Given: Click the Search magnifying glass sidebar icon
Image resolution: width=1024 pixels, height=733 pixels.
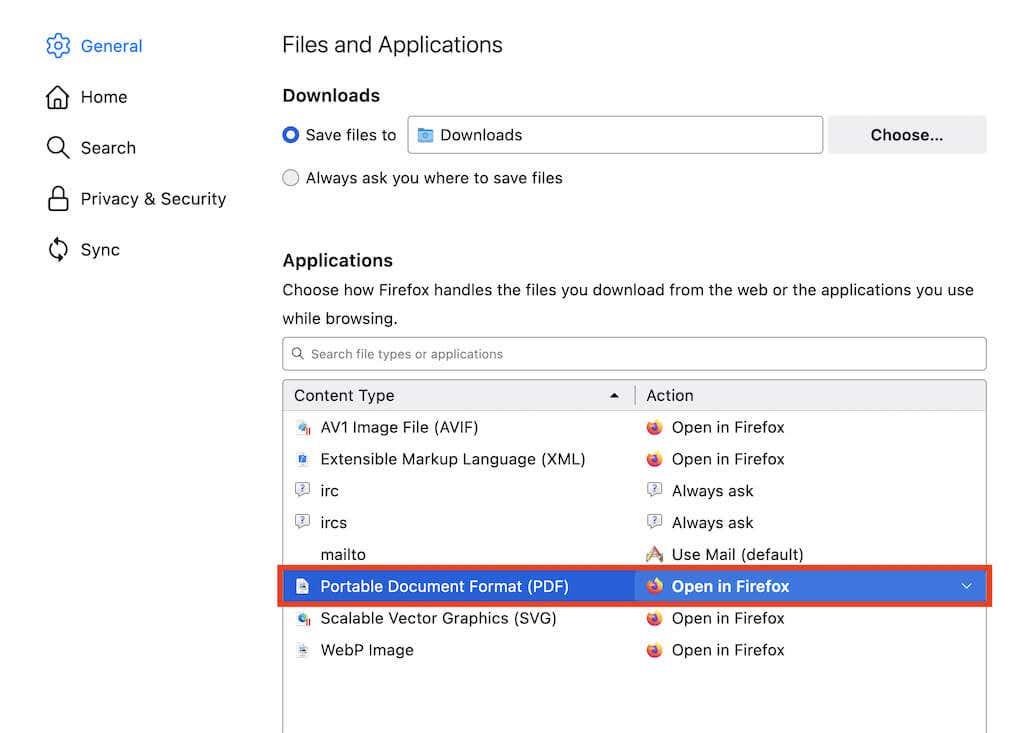Looking at the screenshot, I should pos(58,148).
